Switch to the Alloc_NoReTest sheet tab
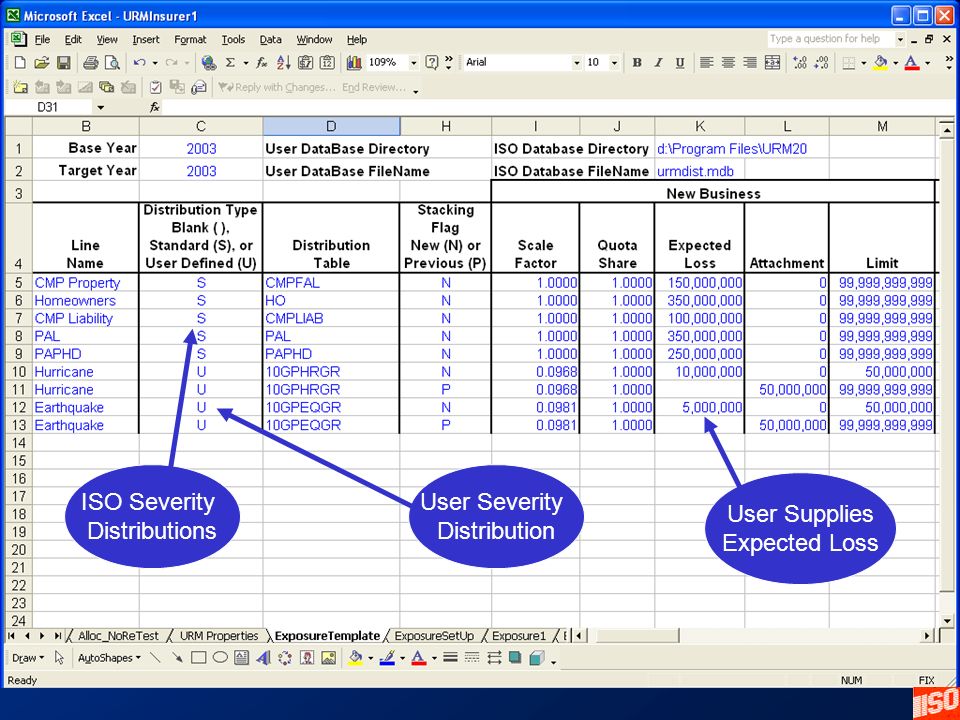 tap(118, 636)
